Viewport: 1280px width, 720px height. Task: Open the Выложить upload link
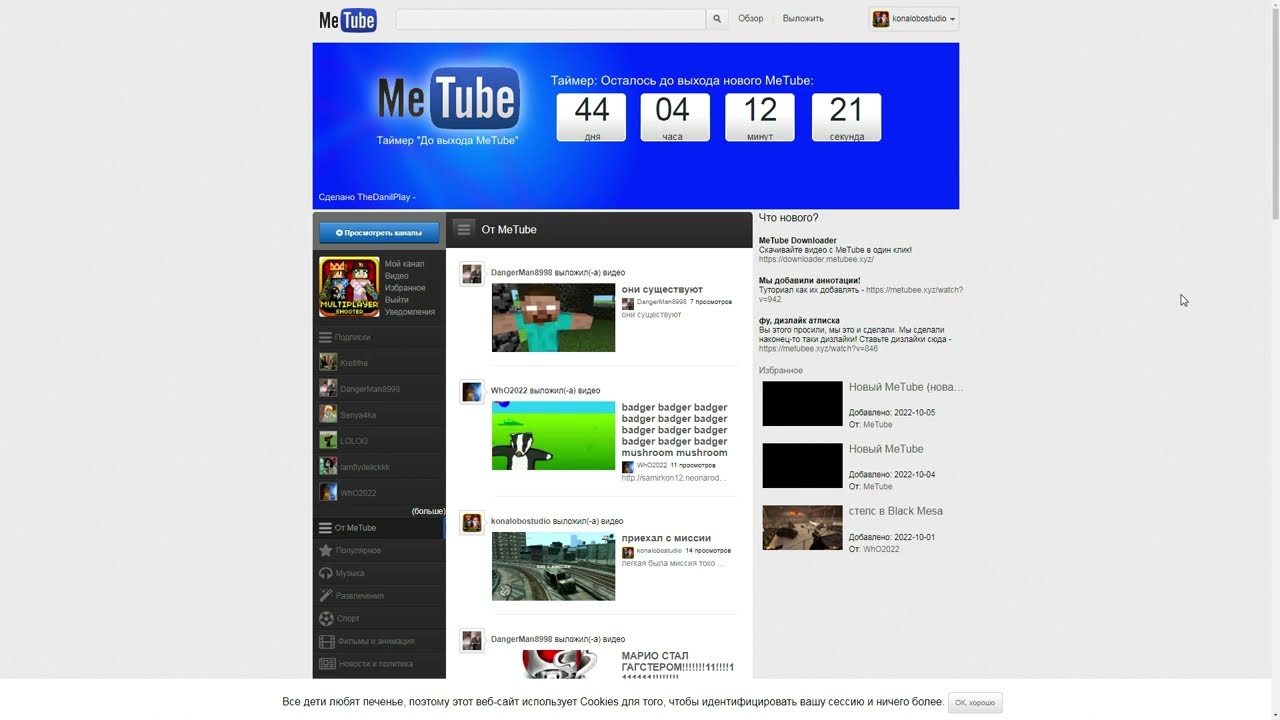pyautogui.click(x=803, y=19)
